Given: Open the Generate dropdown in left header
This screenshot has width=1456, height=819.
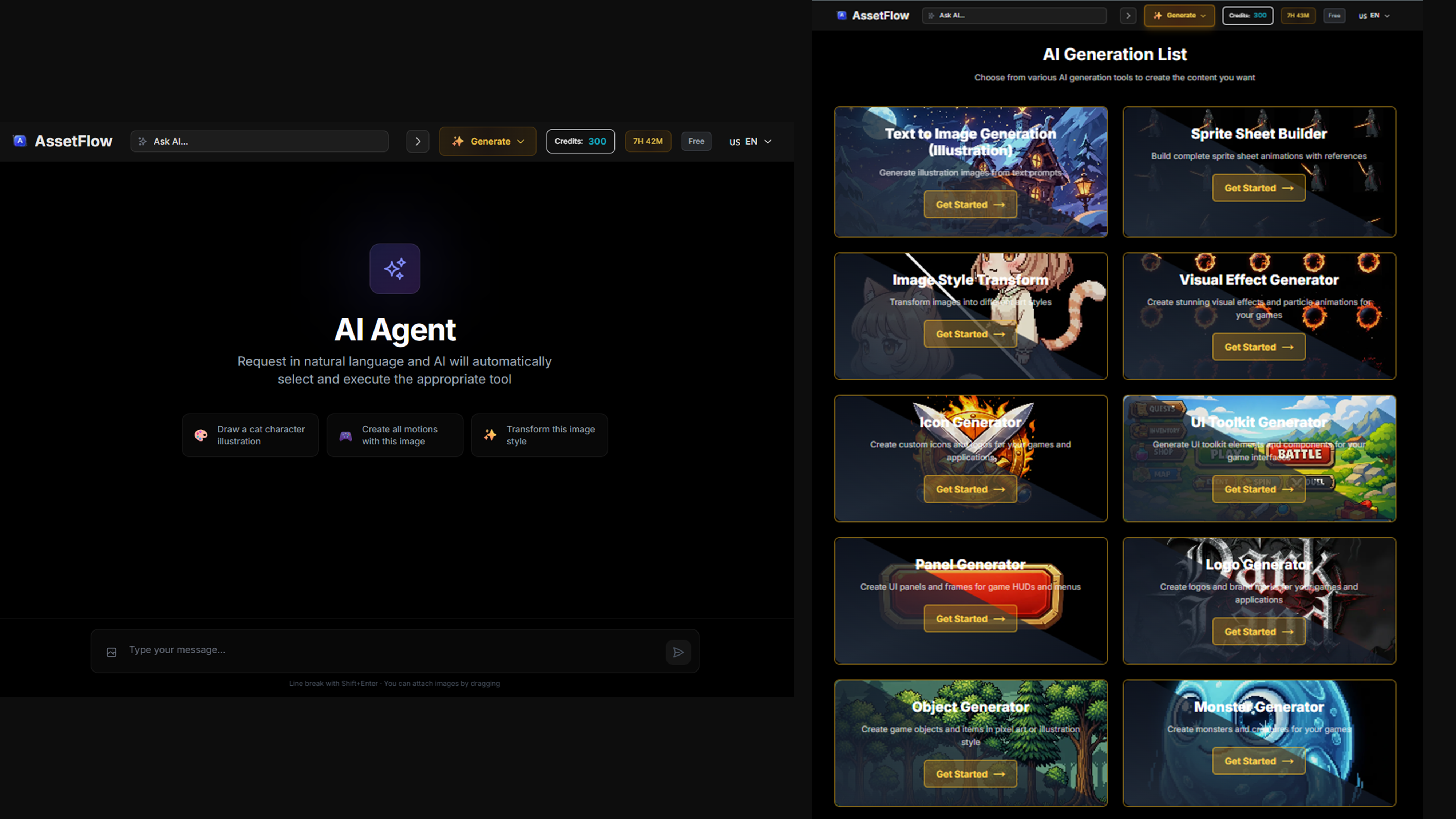Looking at the screenshot, I should pos(488,141).
